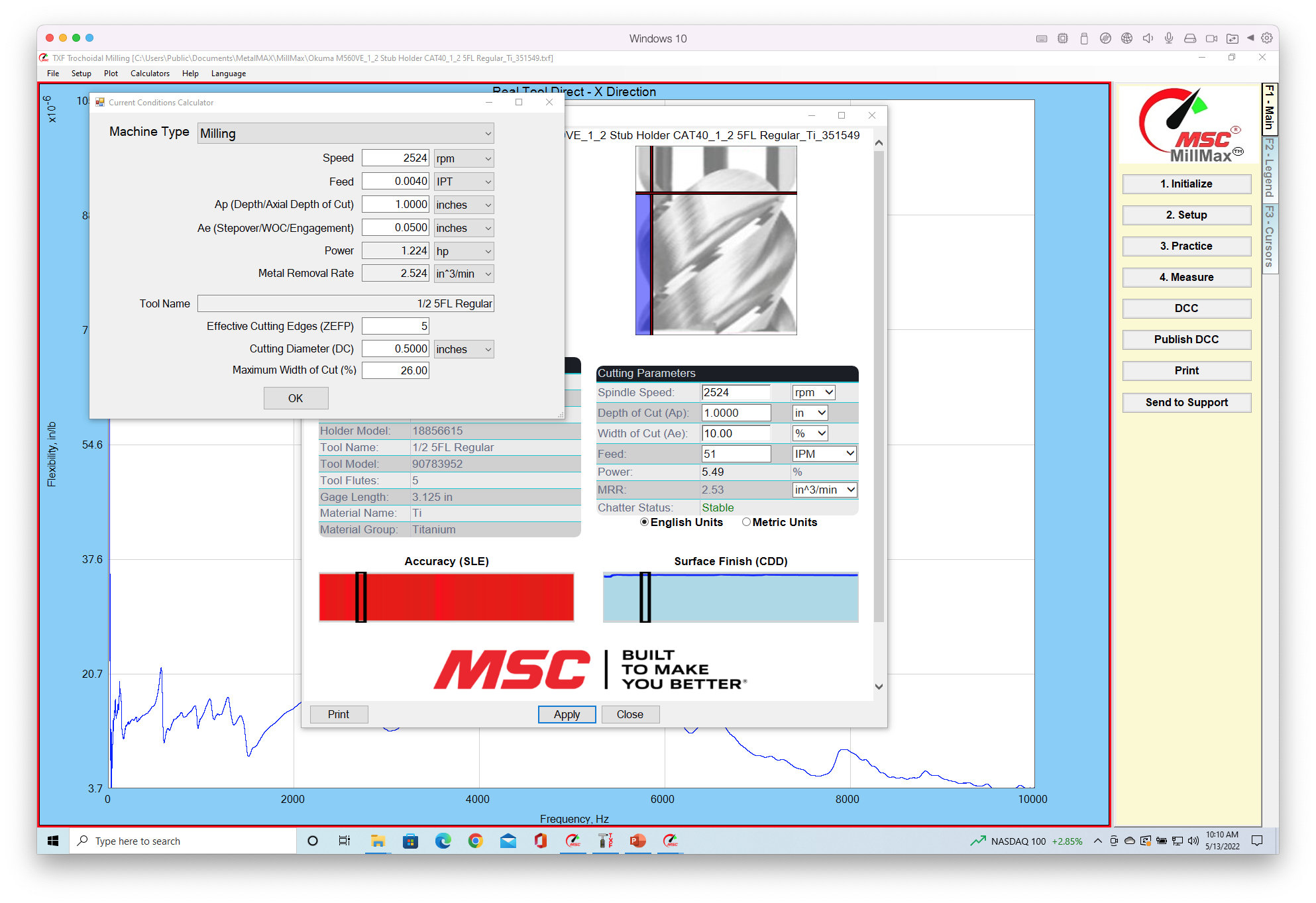
Task: Open the TXF tap-test app icon in the taskbar
Action: click(606, 841)
